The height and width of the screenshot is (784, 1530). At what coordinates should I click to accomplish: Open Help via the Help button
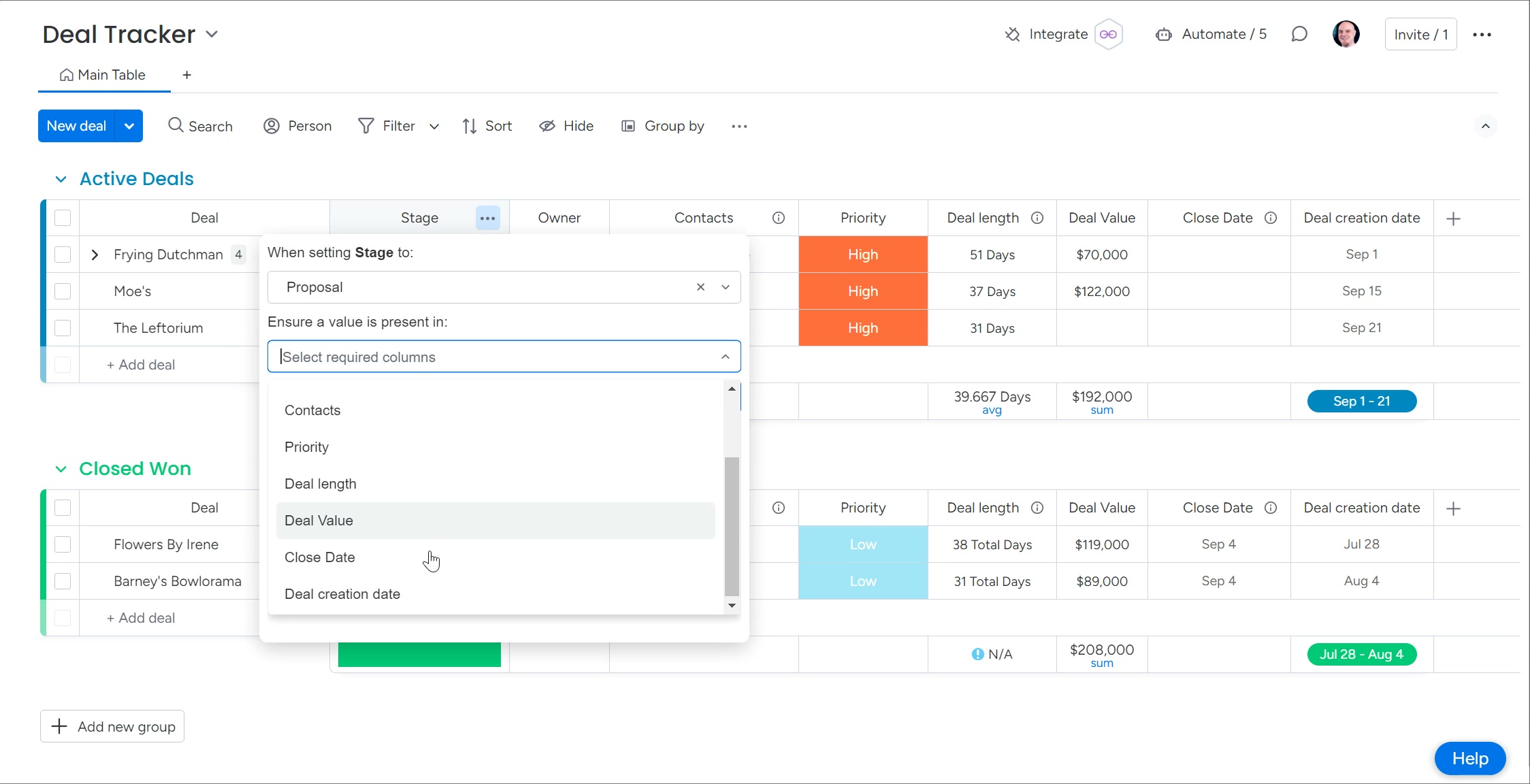click(x=1469, y=758)
